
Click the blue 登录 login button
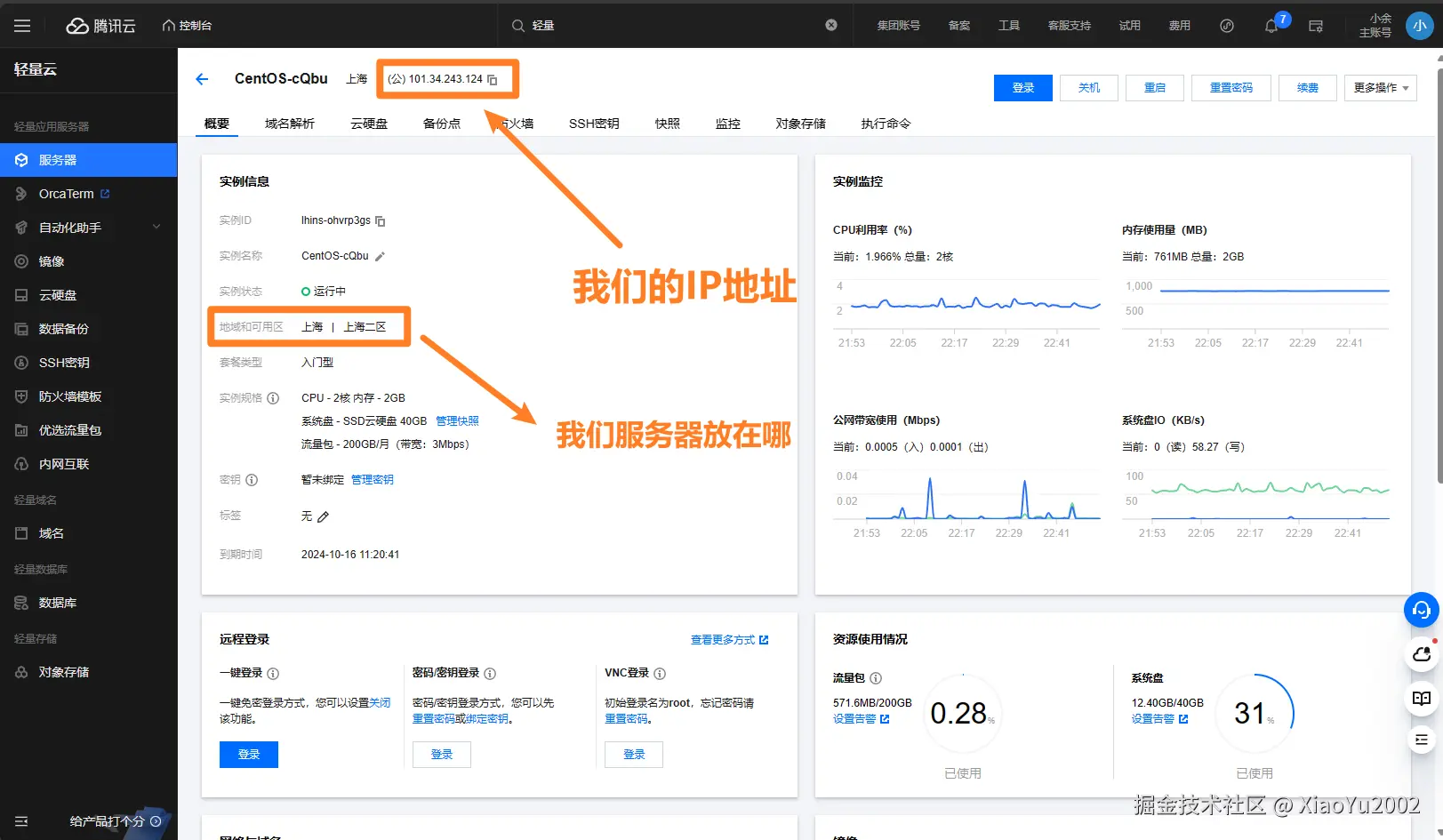tap(1022, 87)
